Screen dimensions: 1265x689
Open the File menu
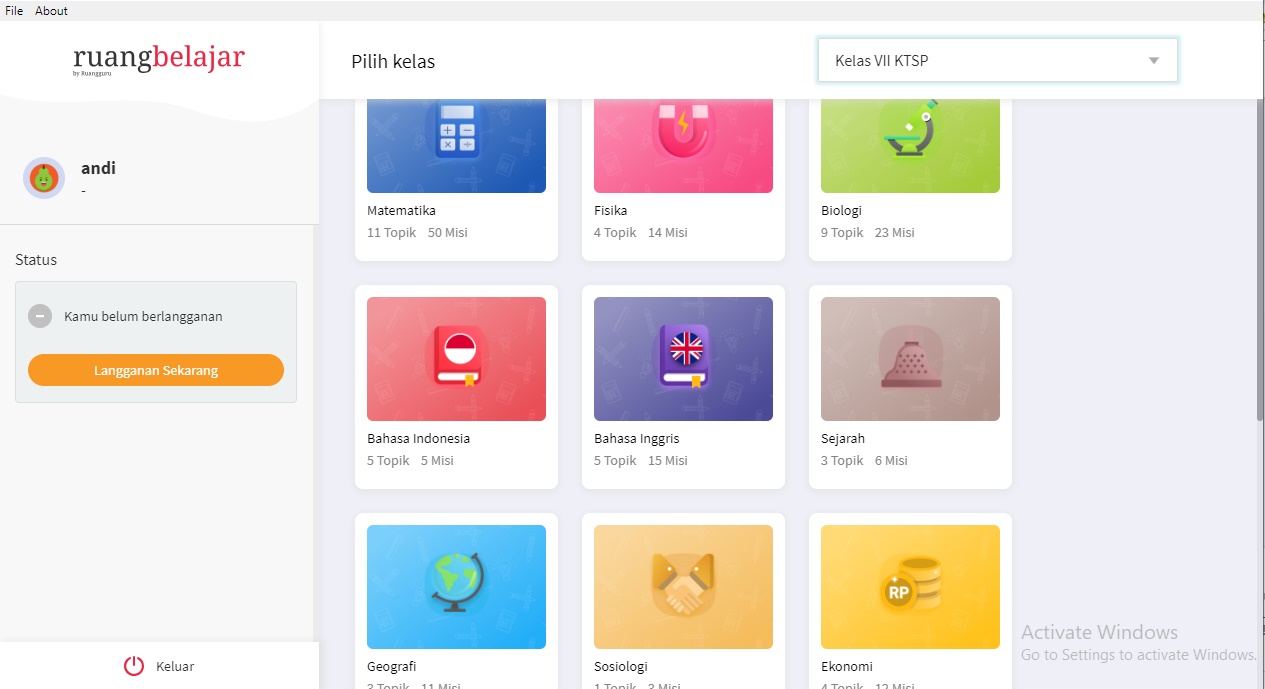(14, 11)
